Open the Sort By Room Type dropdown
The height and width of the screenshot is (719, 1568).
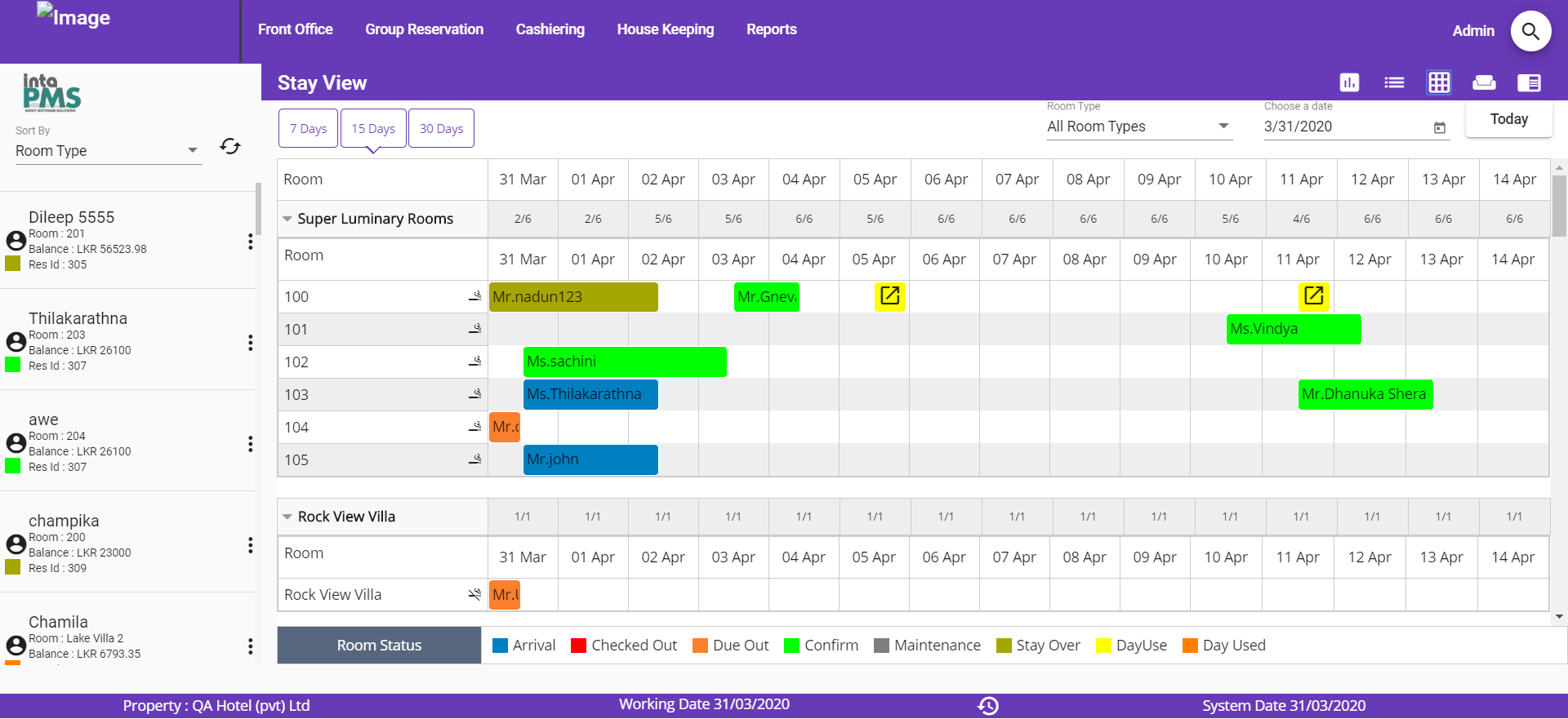107,151
